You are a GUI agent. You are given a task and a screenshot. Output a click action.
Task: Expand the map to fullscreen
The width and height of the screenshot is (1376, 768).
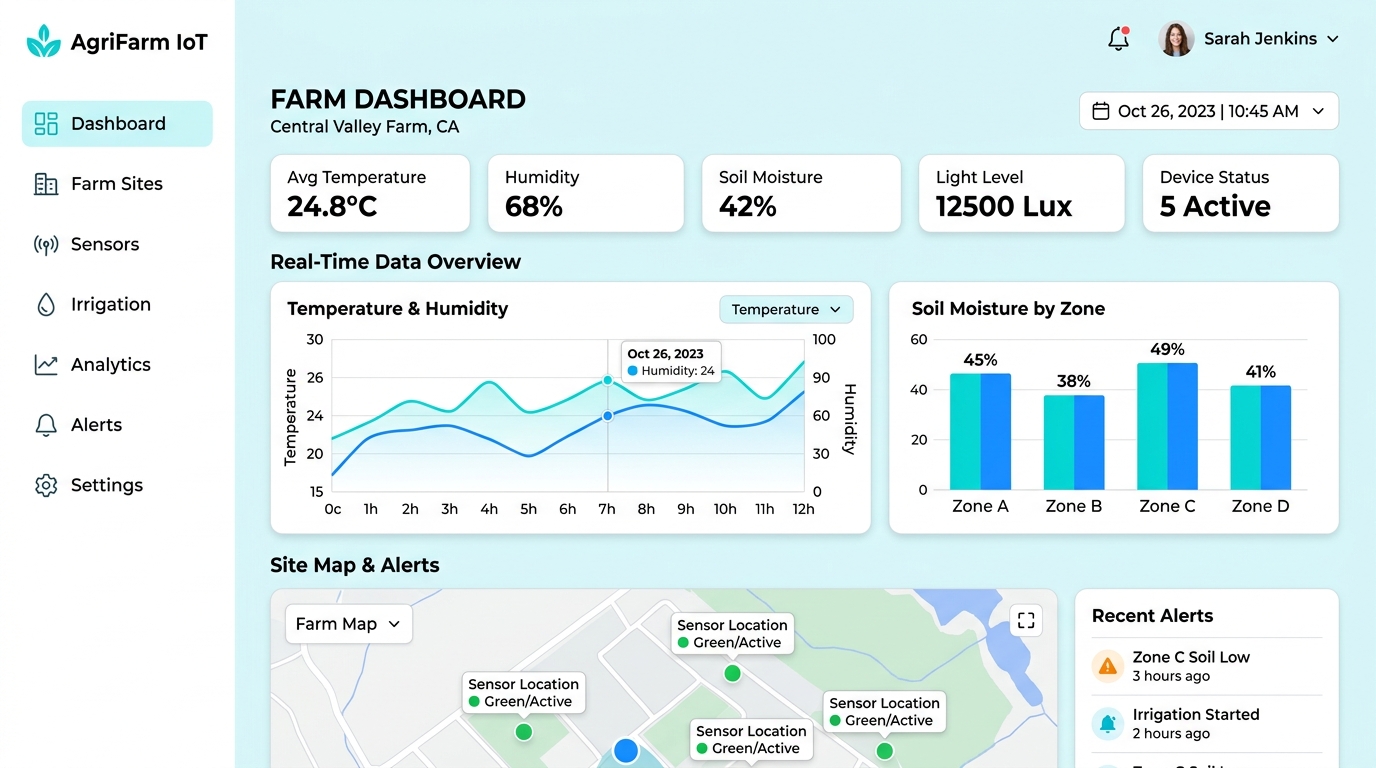click(1026, 621)
